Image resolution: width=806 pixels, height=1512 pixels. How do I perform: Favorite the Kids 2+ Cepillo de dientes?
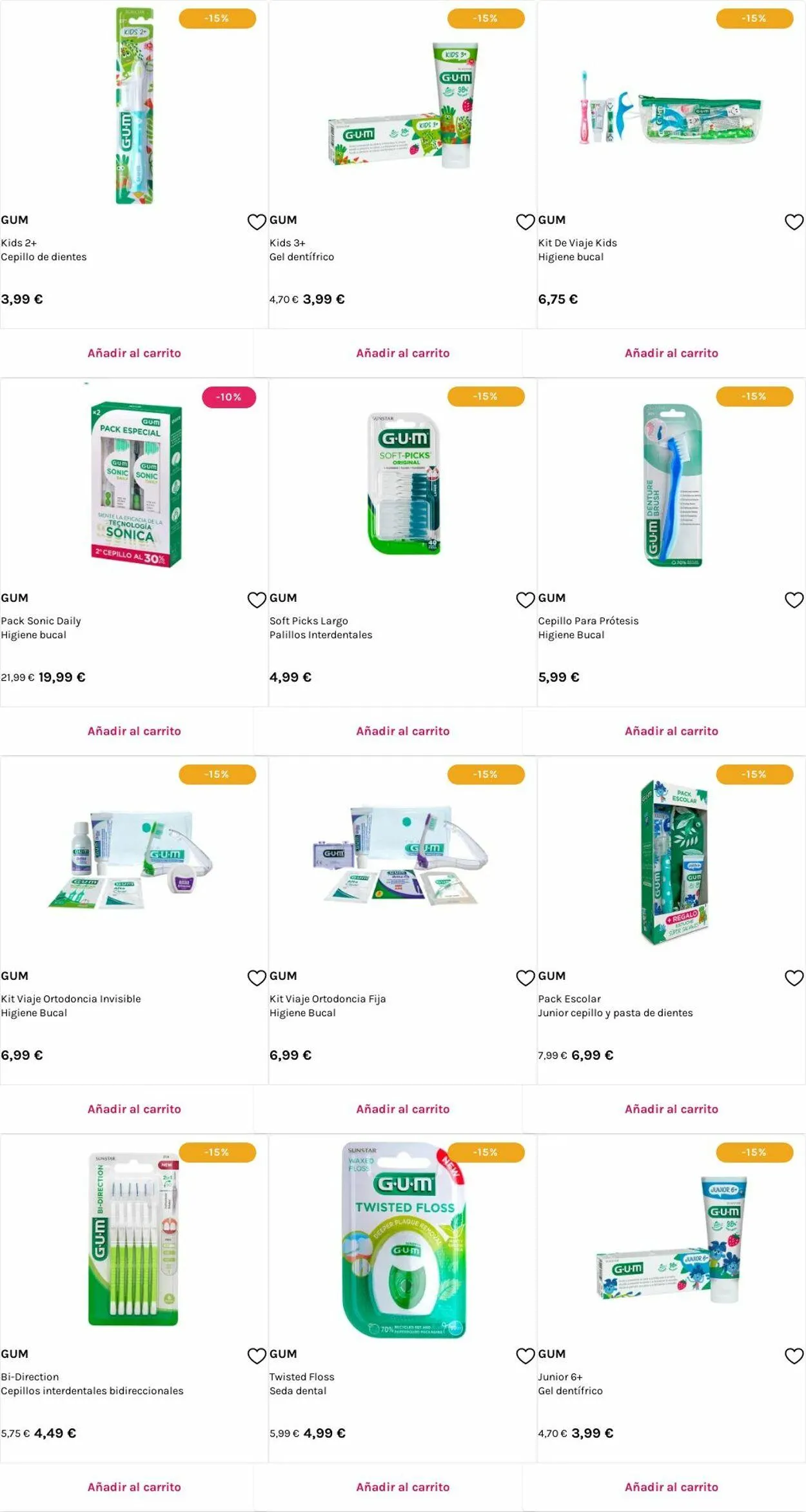(257, 222)
